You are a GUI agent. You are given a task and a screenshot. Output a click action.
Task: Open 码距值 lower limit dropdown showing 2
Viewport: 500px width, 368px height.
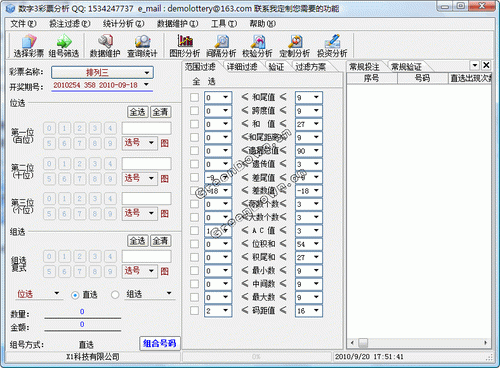[218, 311]
